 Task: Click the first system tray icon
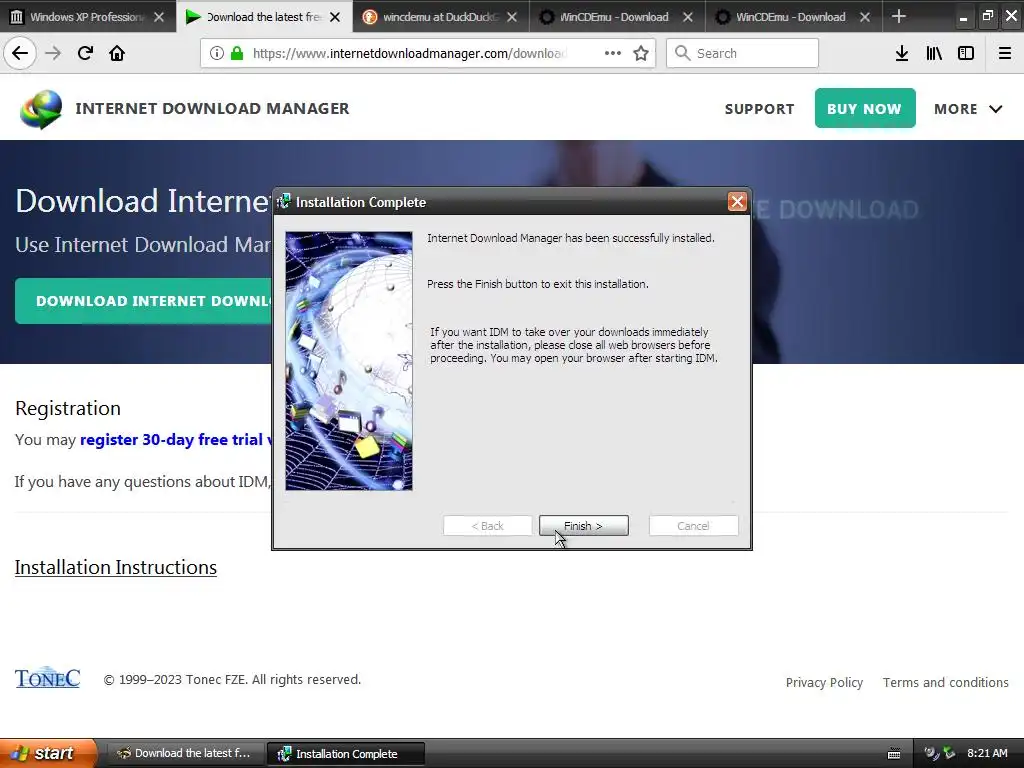[932, 754]
